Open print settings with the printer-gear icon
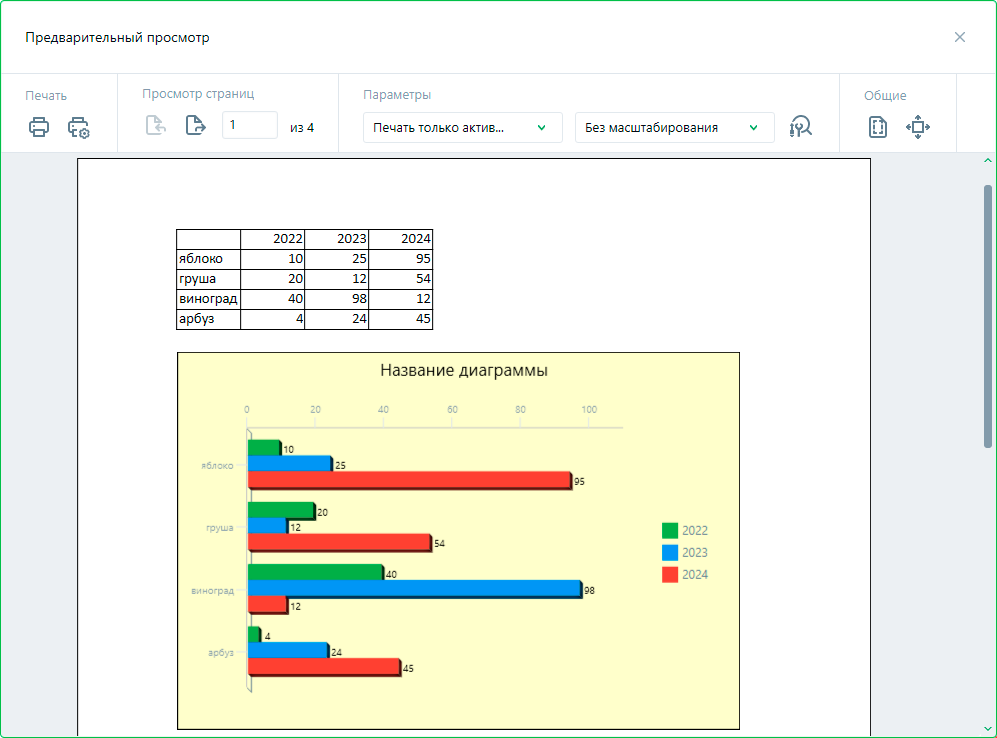The height and width of the screenshot is (738, 997). 79,127
